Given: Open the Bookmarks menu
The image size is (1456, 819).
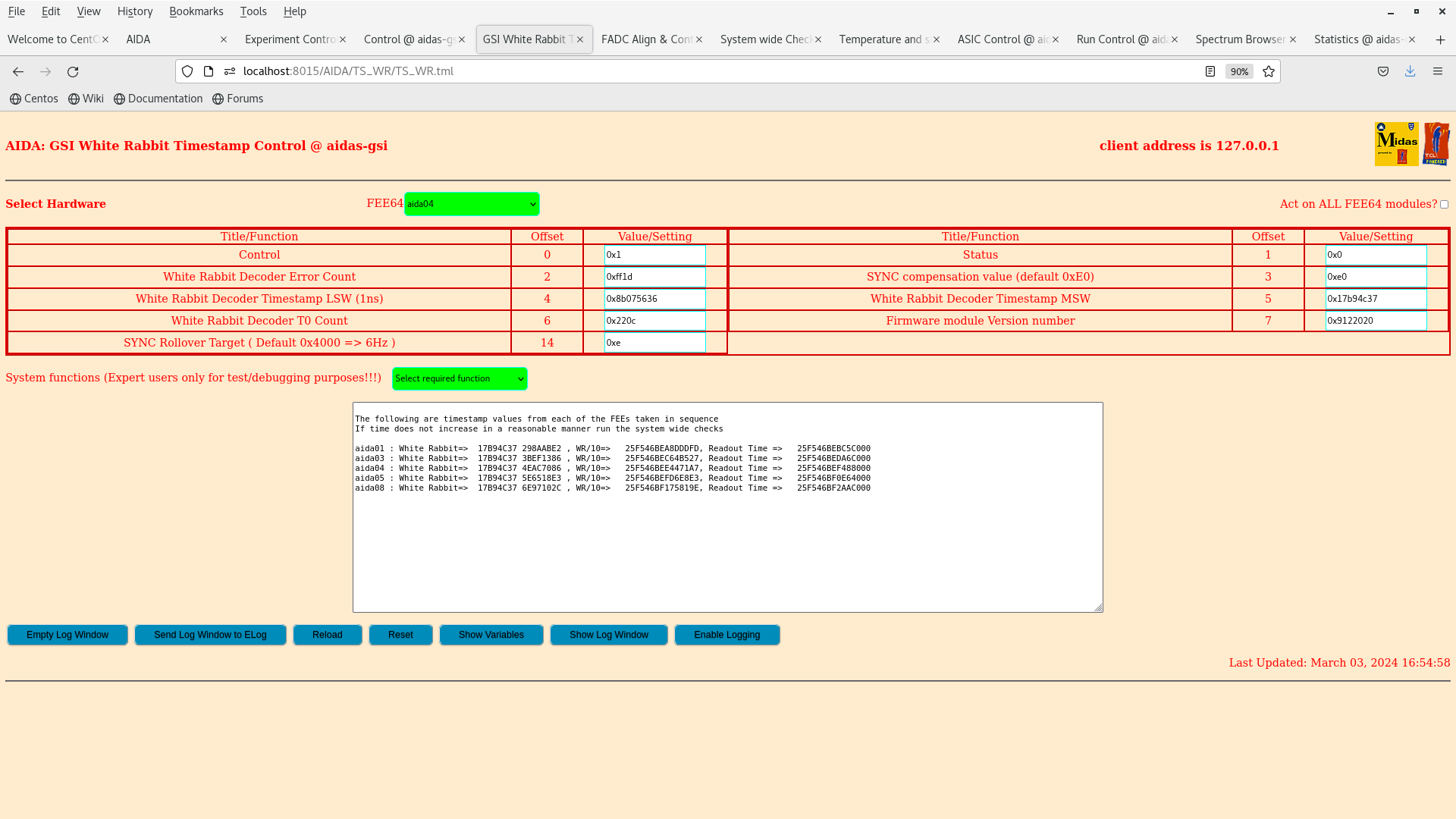Looking at the screenshot, I should click(x=196, y=11).
